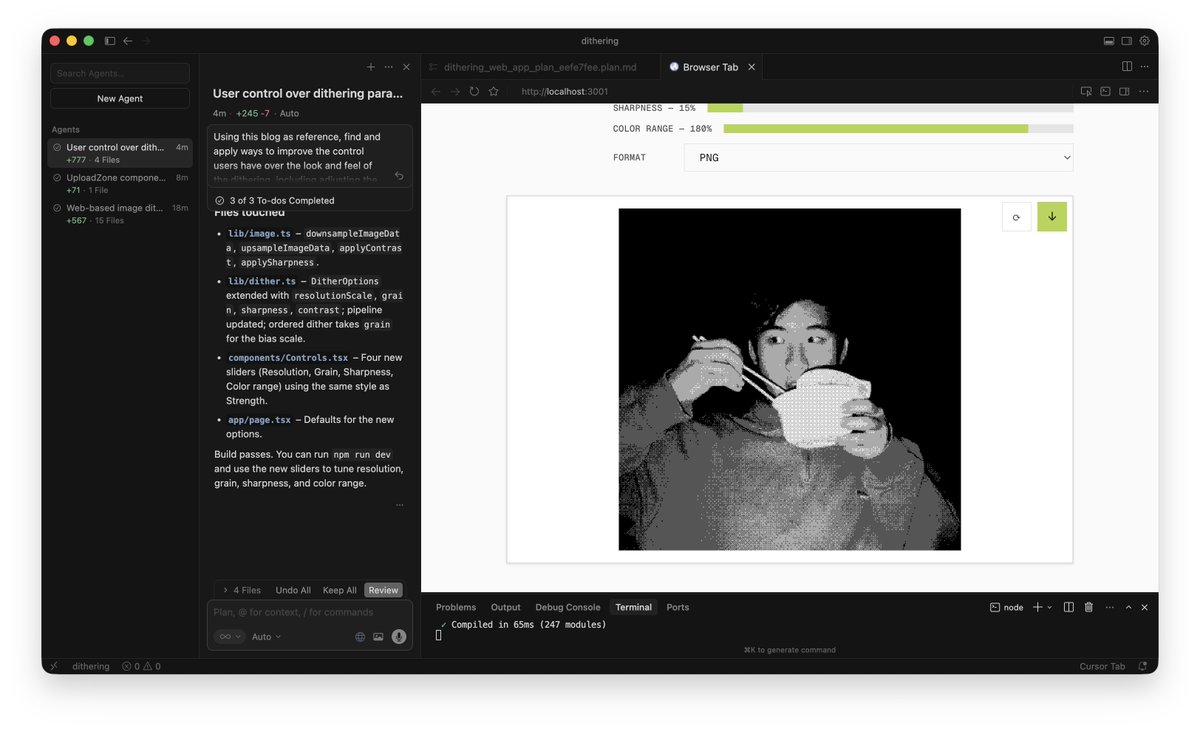Reload the browser page
This screenshot has height=729, width=1200.
pyautogui.click(x=474, y=91)
